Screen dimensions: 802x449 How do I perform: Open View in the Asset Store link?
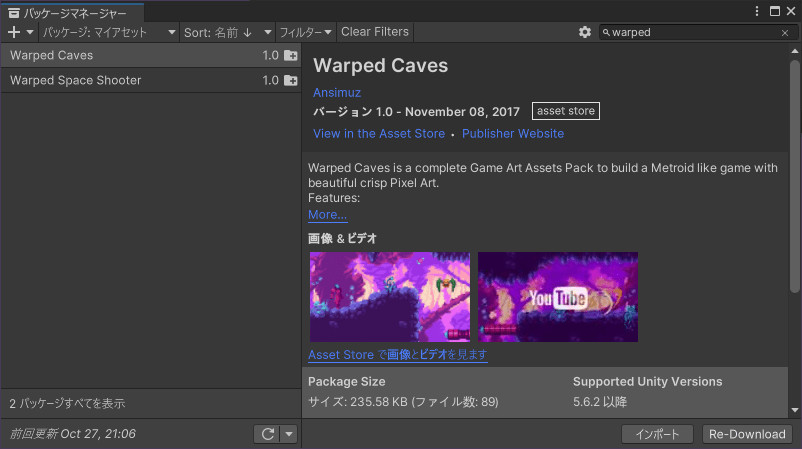pos(379,133)
